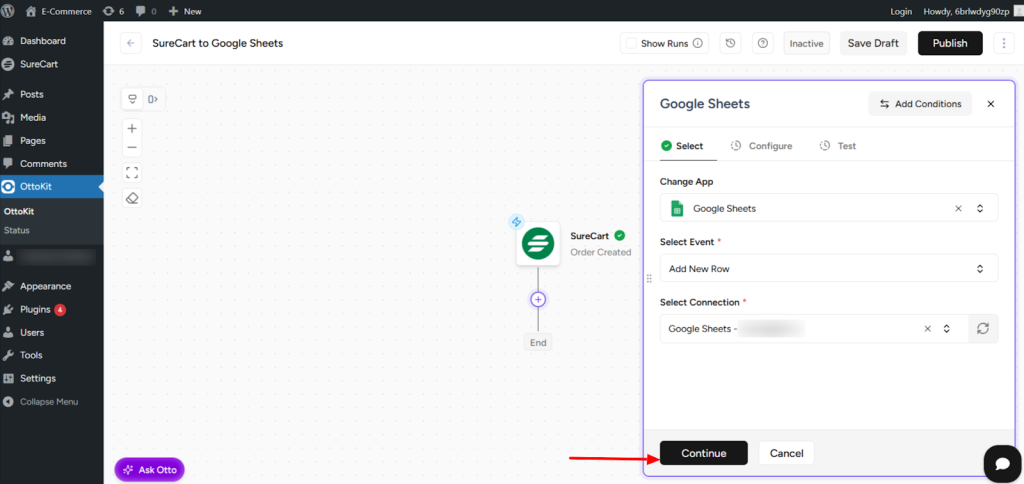Open the chat support bubble
This screenshot has width=1024, height=484.
click(x=1001, y=462)
